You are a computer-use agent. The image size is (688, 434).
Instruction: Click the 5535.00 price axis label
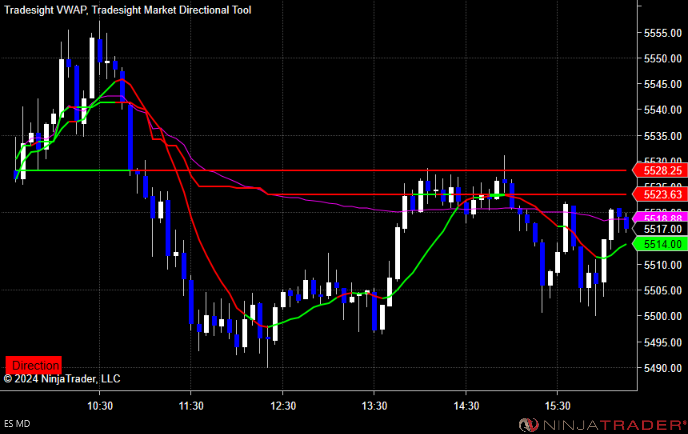[x=663, y=136]
